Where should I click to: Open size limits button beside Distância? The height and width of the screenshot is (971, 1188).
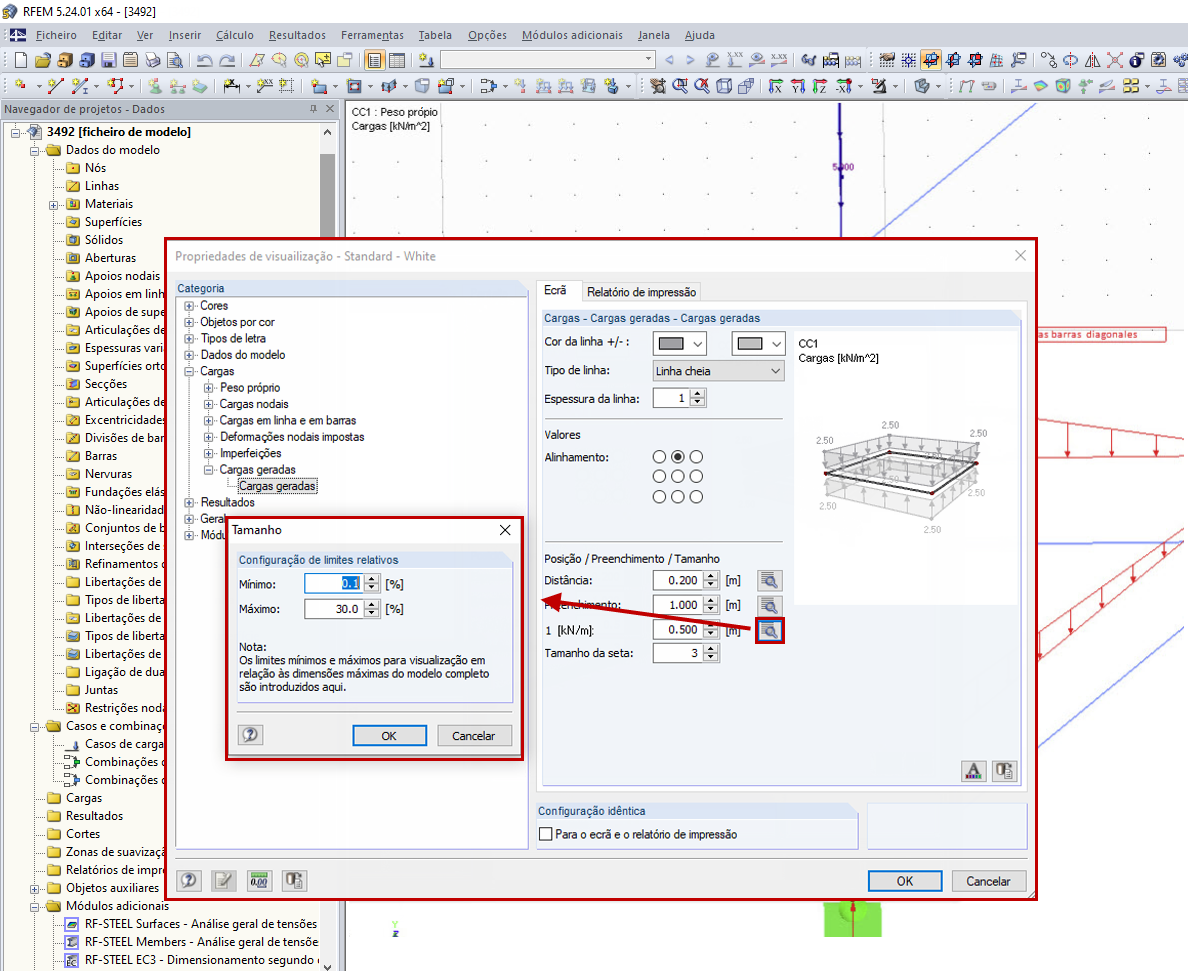click(x=769, y=580)
